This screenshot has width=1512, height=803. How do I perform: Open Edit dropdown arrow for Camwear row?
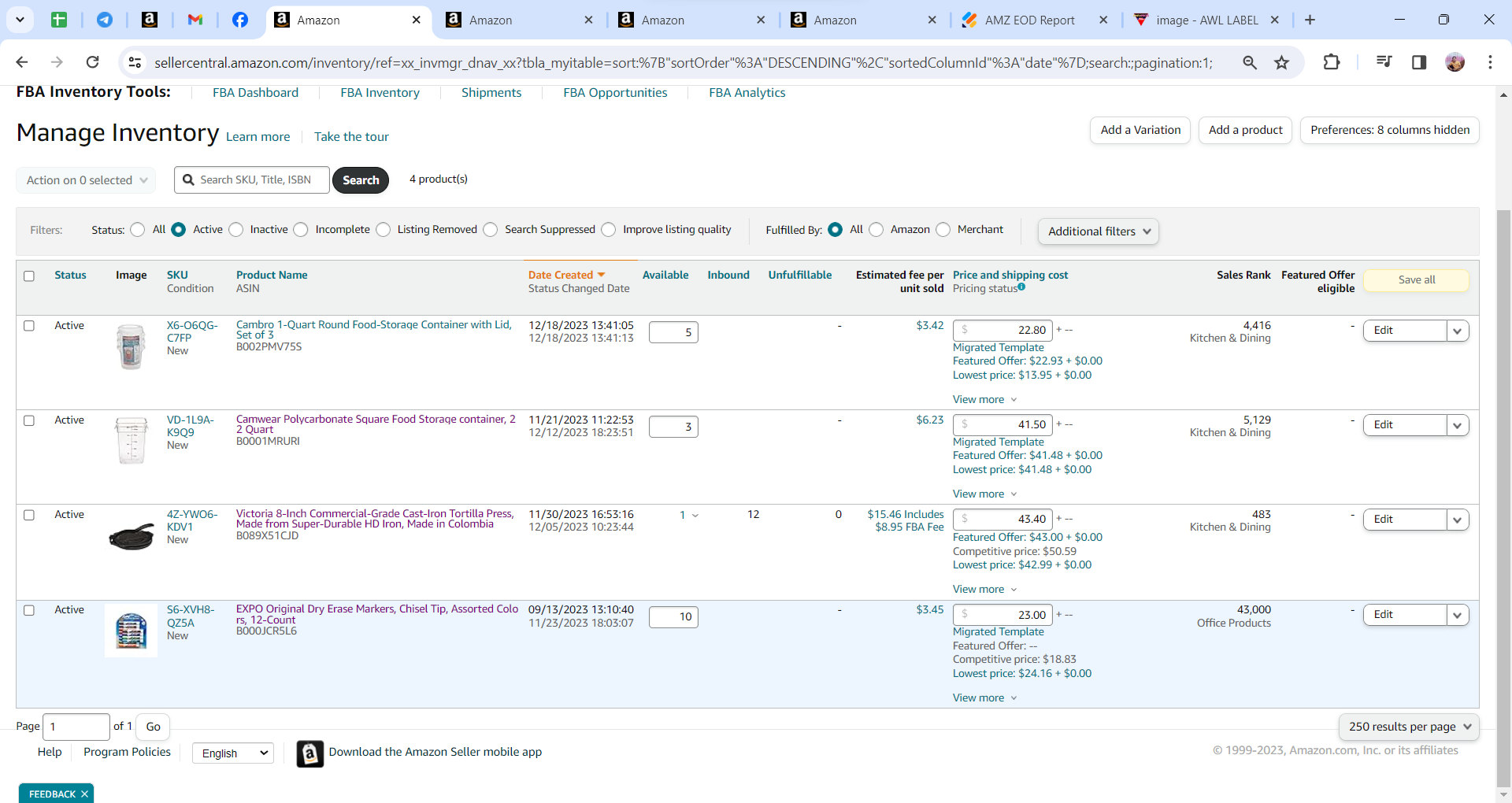click(x=1458, y=425)
